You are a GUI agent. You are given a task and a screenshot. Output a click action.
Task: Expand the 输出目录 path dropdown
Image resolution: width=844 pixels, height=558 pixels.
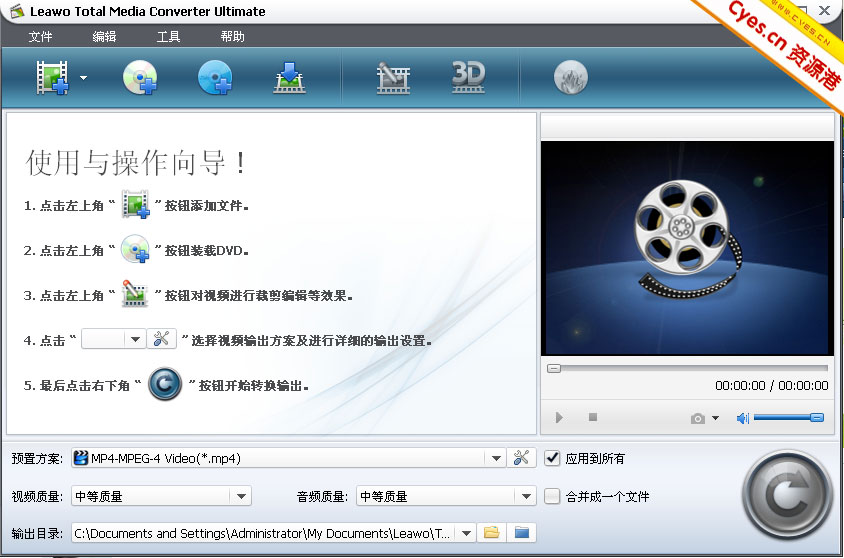pyautogui.click(x=466, y=534)
